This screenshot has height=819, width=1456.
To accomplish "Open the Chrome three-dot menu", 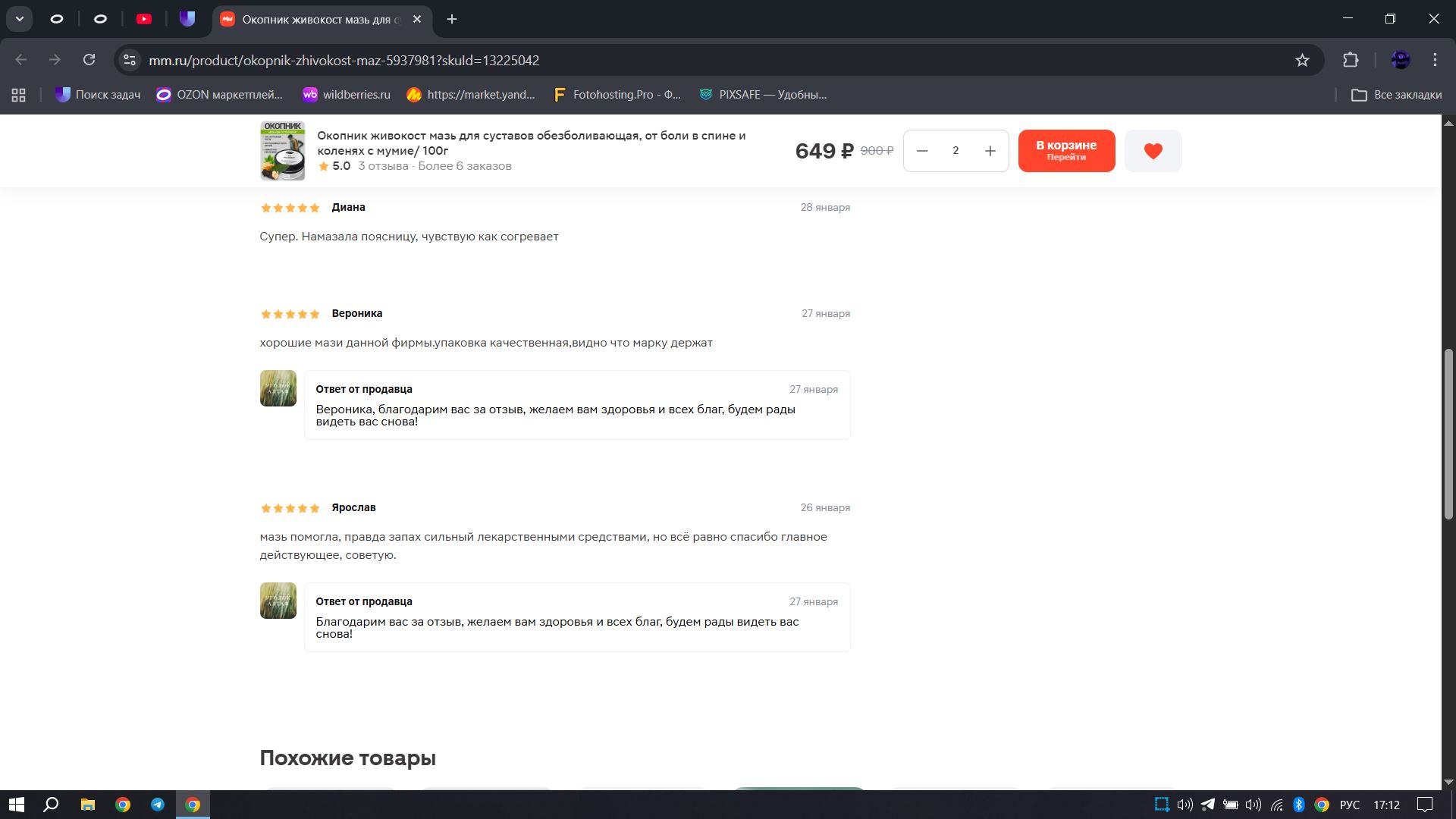I will click(1435, 60).
